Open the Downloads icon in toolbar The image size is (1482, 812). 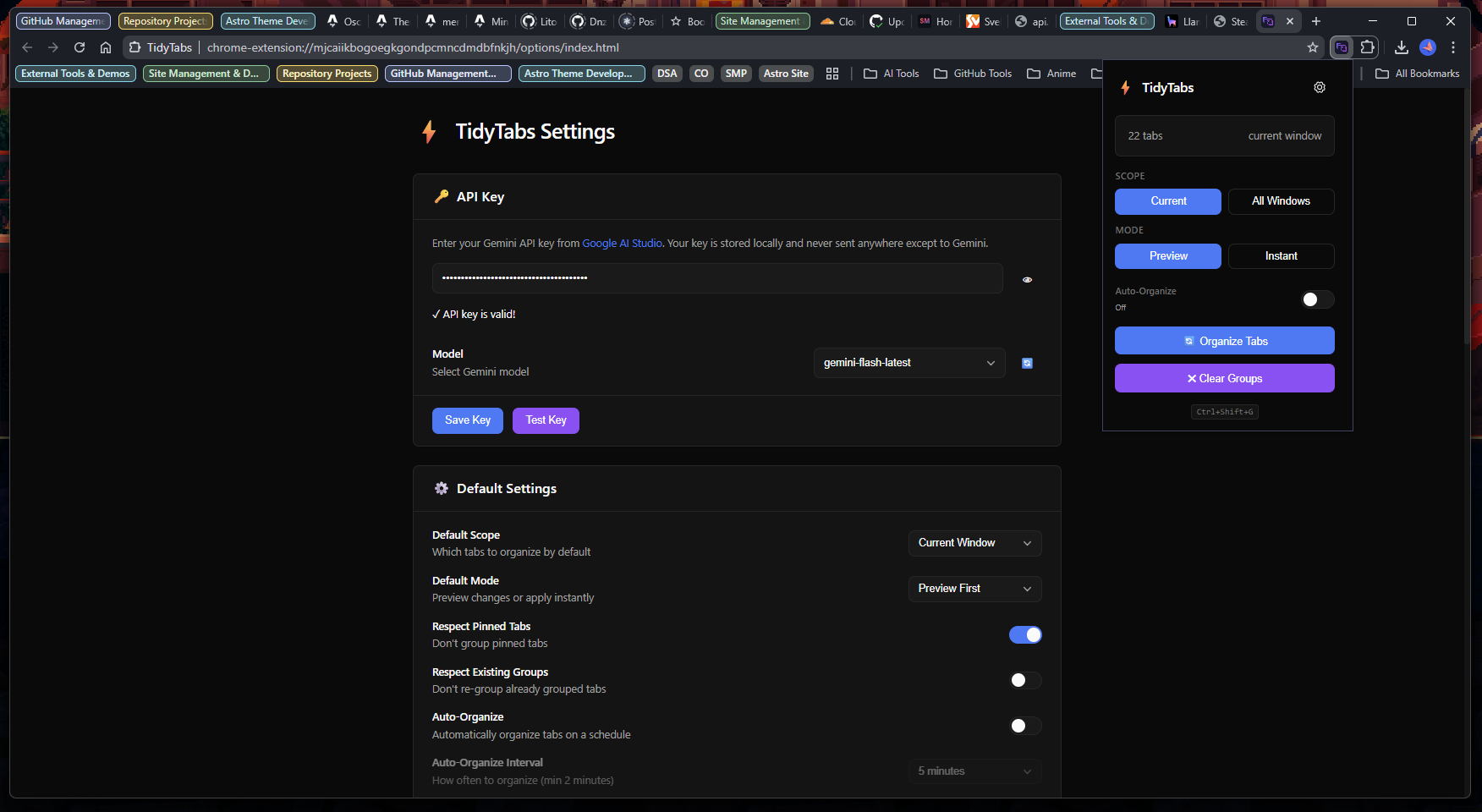tap(1401, 47)
